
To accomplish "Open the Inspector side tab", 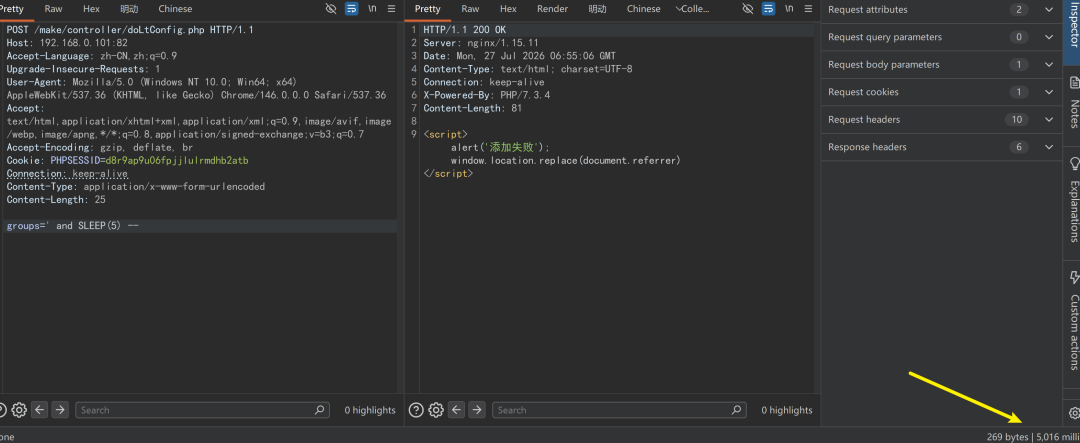I will [x=1072, y=32].
